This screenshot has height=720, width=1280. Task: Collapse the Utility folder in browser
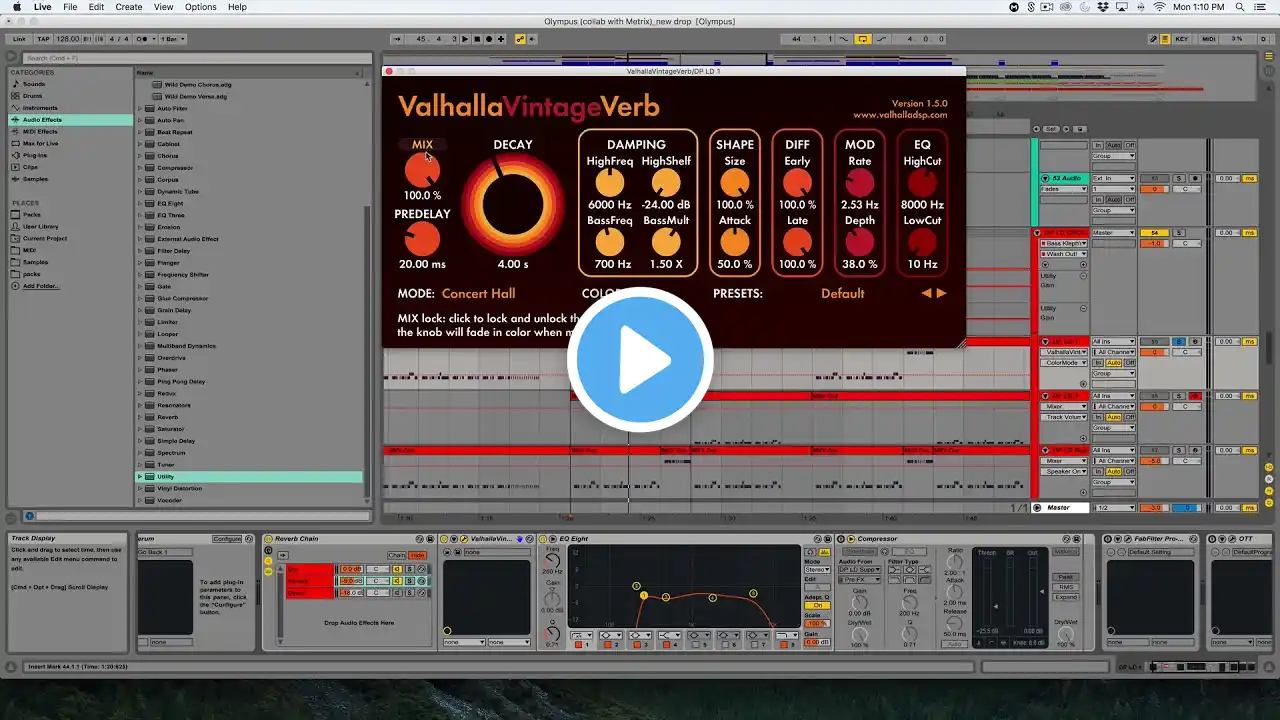coord(140,477)
